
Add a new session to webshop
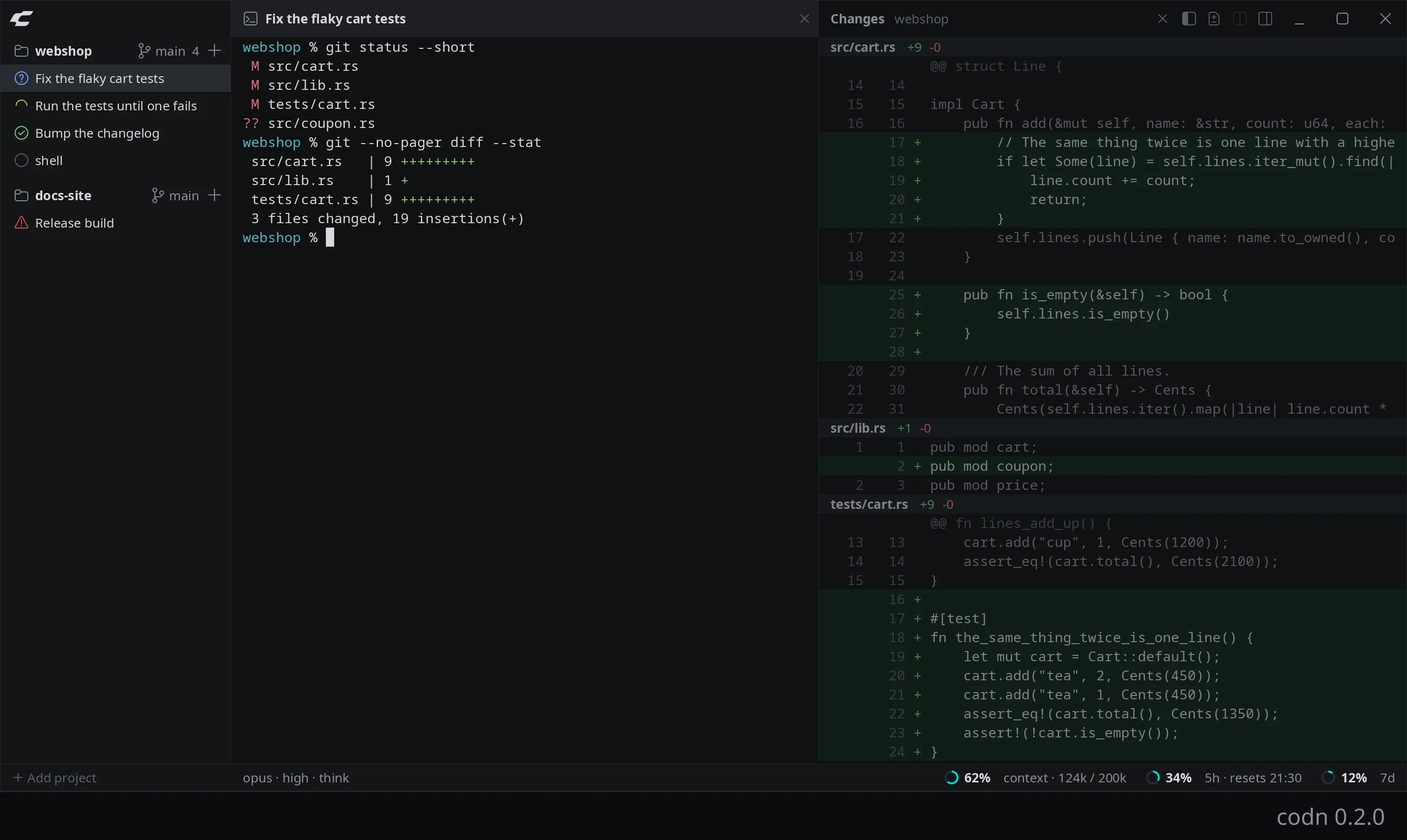tap(214, 51)
